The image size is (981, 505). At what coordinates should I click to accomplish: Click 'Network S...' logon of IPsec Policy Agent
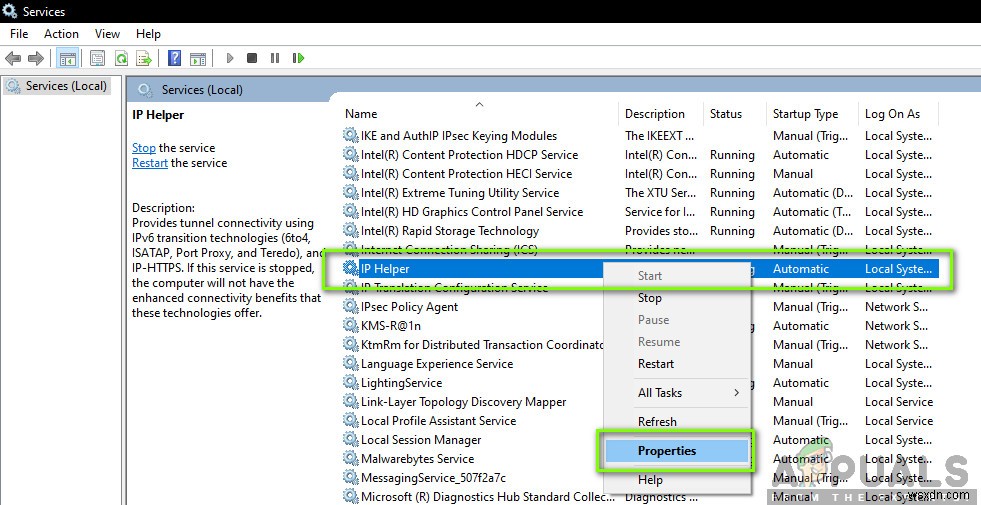(x=896, y=307)
